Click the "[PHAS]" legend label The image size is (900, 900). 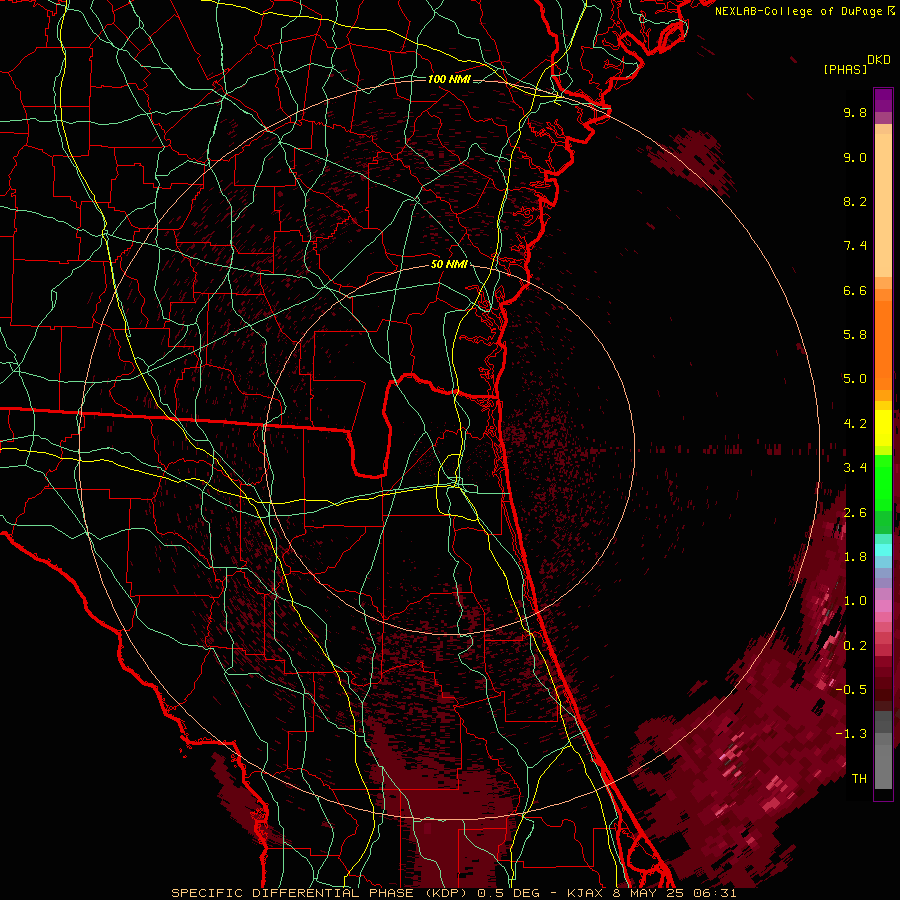[845, 69]
